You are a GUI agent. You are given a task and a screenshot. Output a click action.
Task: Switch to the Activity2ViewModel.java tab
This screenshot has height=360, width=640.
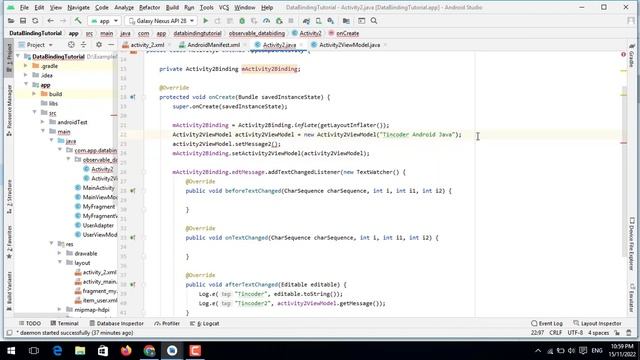click(x=349, y=45)
